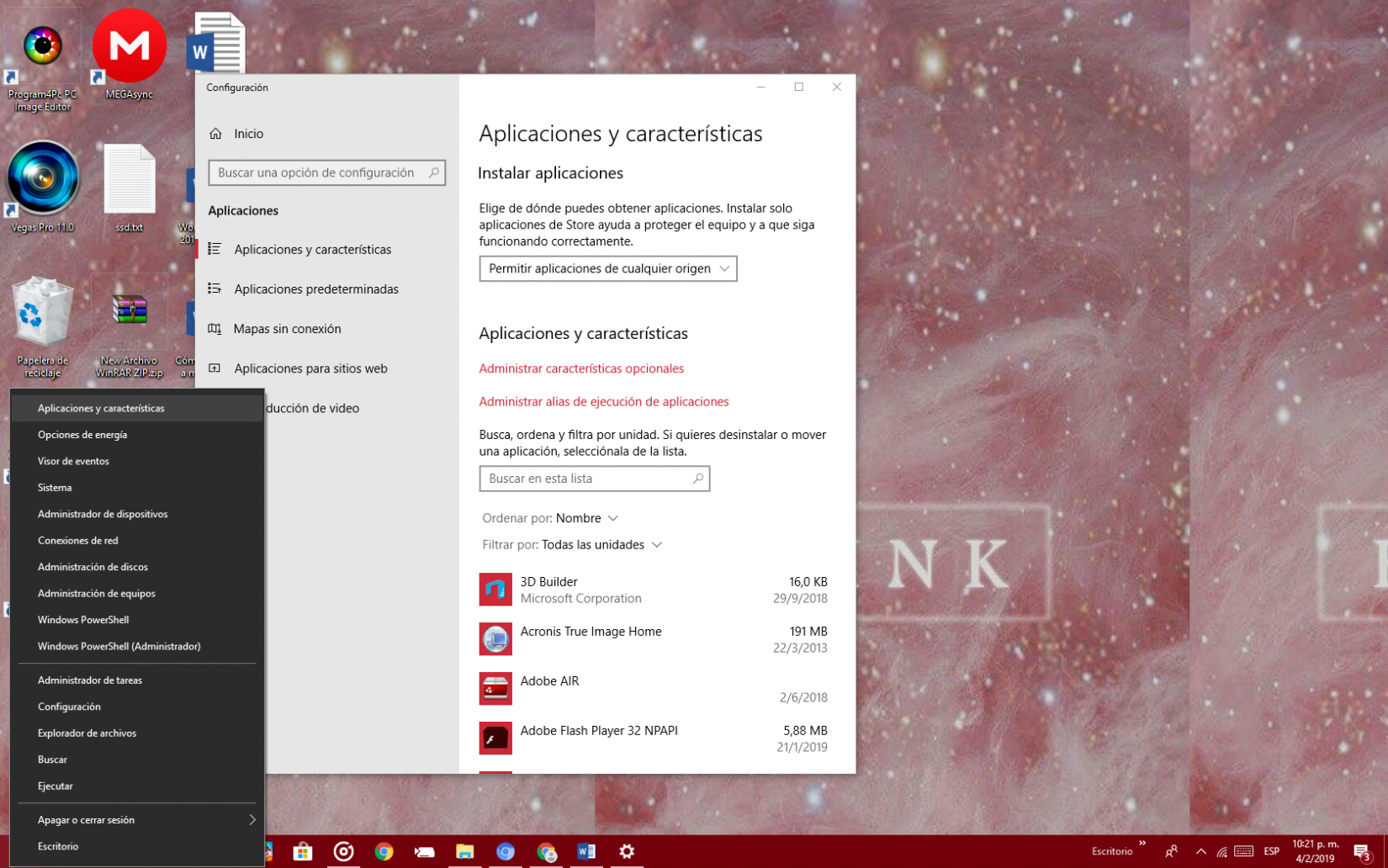Maximize the Configuración window

[799, 87]
